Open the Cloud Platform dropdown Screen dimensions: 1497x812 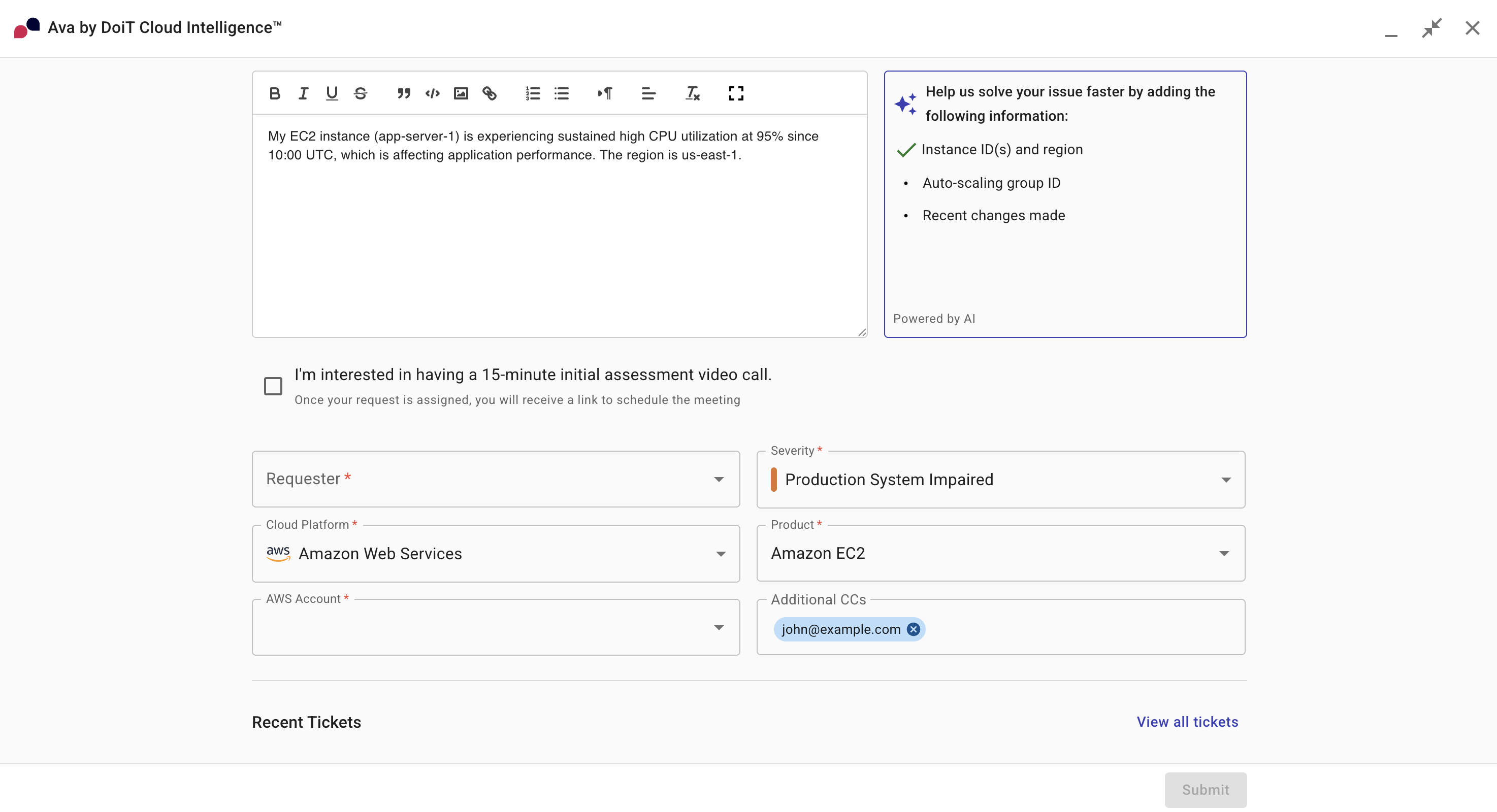tap(496, 554)
